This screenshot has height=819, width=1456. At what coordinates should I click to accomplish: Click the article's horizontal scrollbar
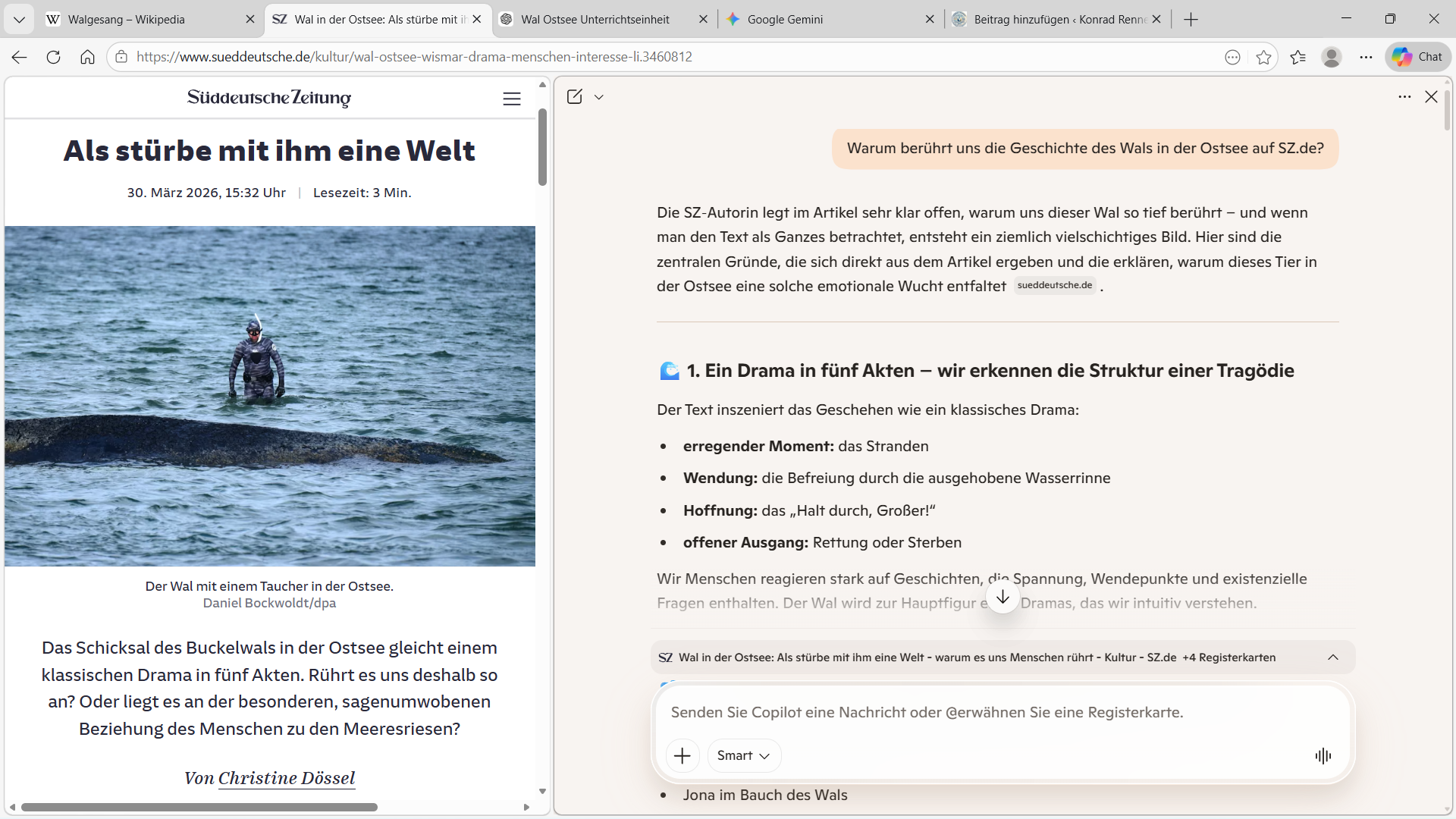coord(199,807)
